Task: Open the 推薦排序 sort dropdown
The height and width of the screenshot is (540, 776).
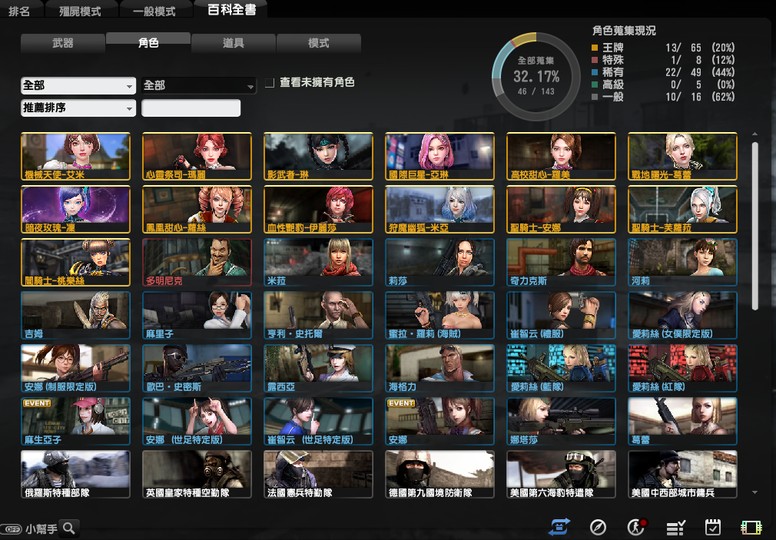Action: coord(78,108)
